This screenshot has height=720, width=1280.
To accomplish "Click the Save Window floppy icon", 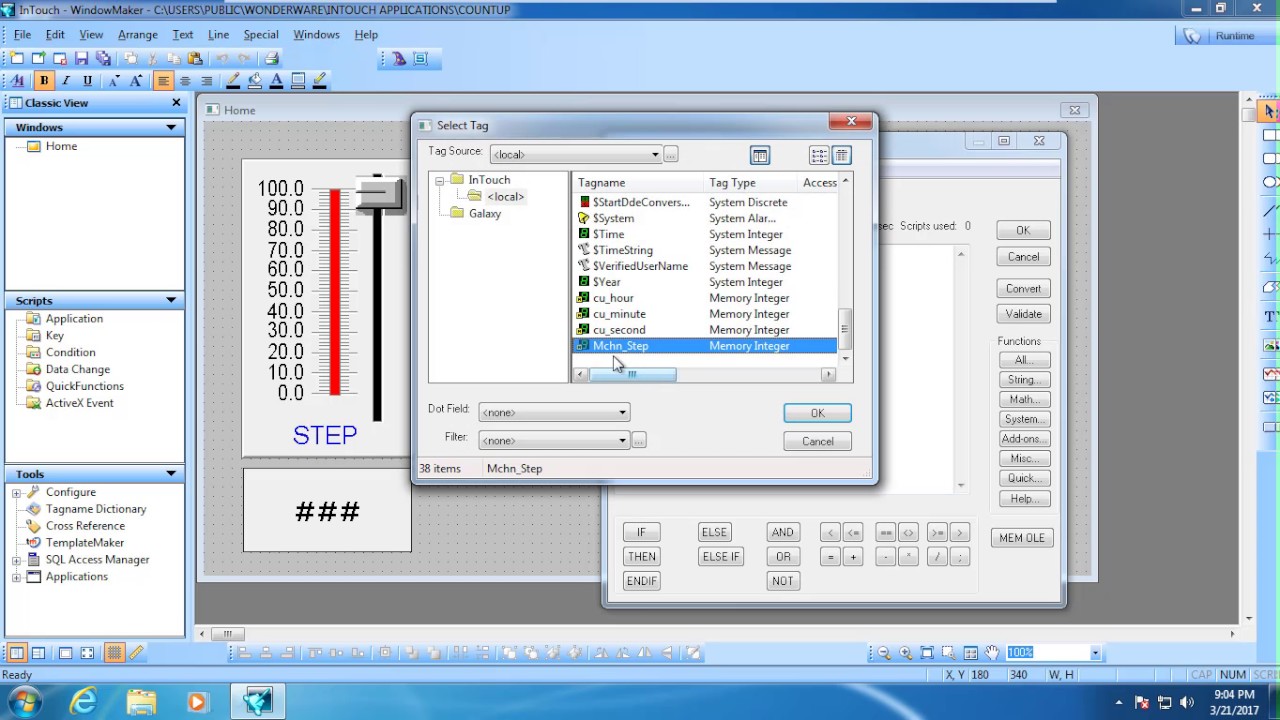I will pos(82,59).
